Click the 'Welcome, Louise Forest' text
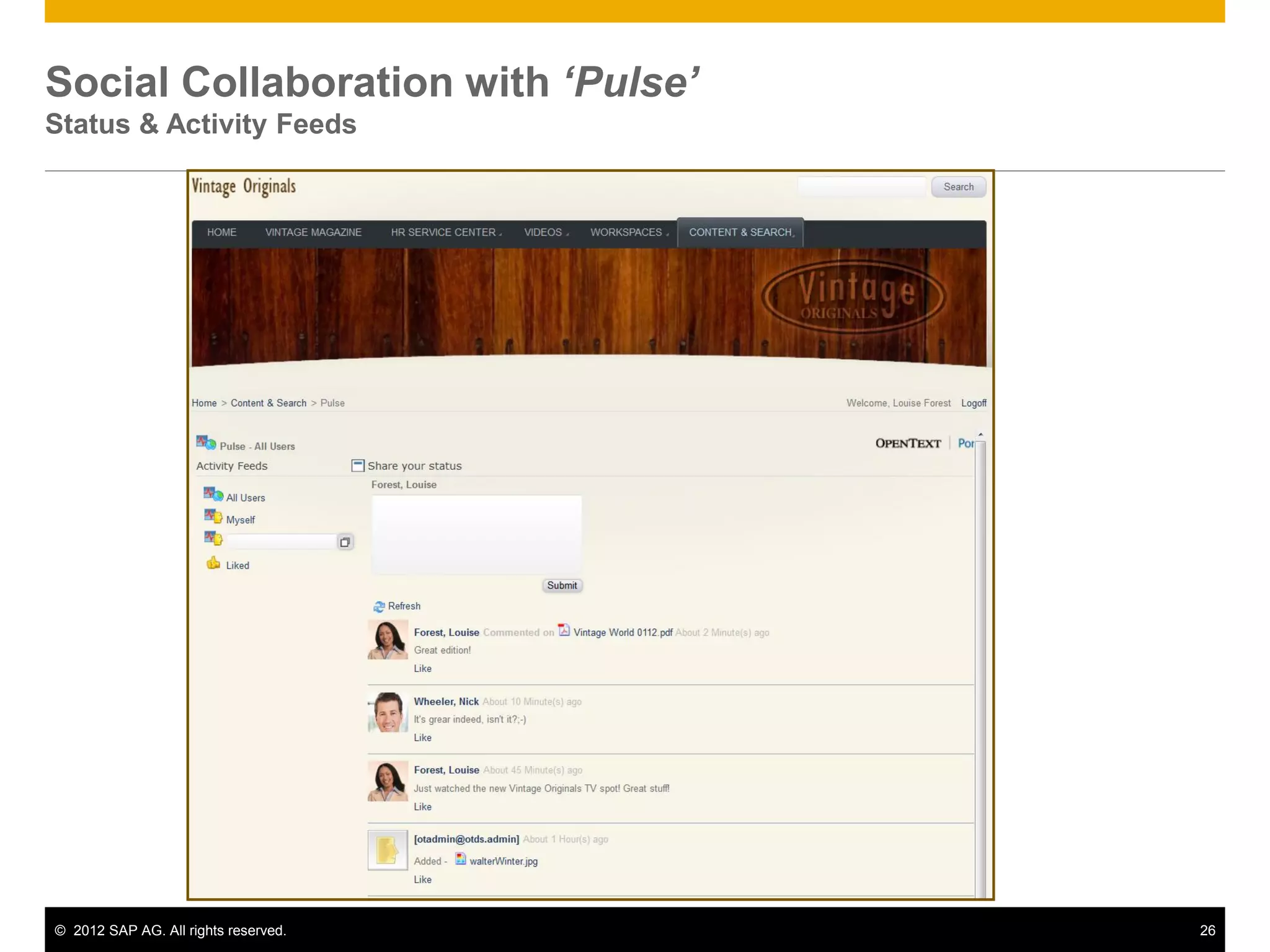The image size is (1270, 952). click(x=899, y=403)
